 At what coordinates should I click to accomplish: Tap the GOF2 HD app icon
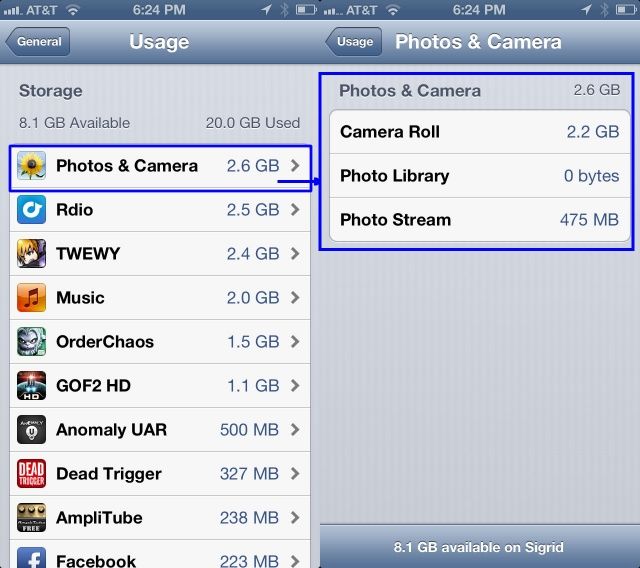click(x=31, y=386)
